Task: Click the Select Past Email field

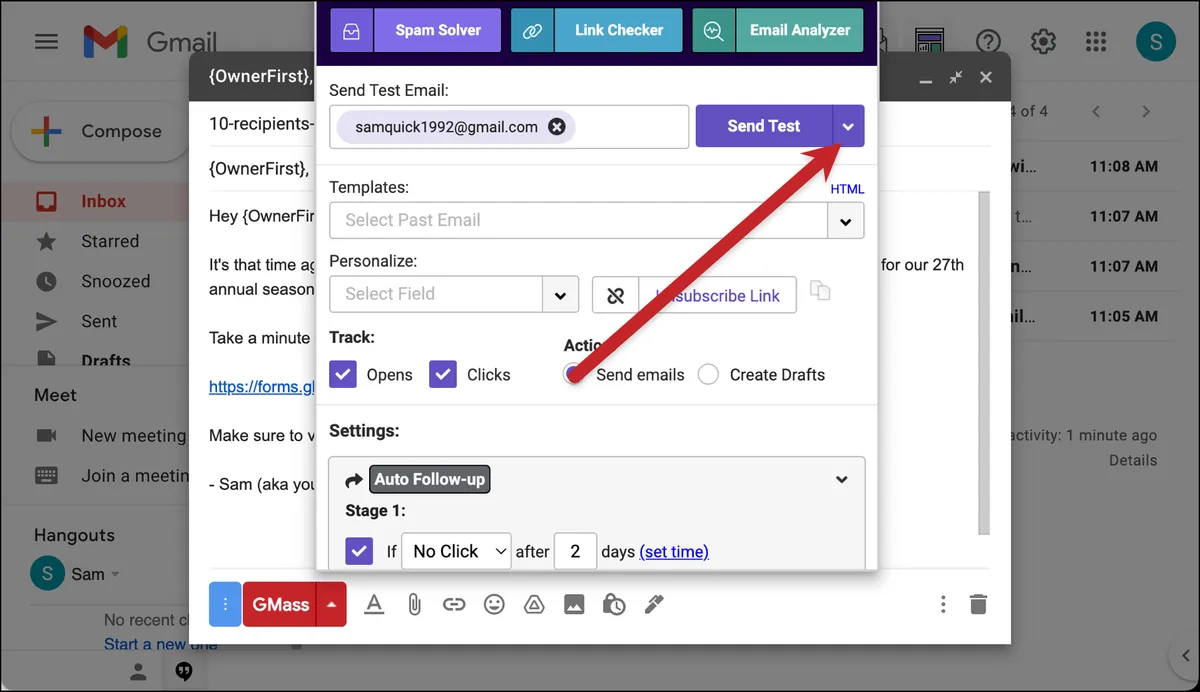Action: coord(578,220)
